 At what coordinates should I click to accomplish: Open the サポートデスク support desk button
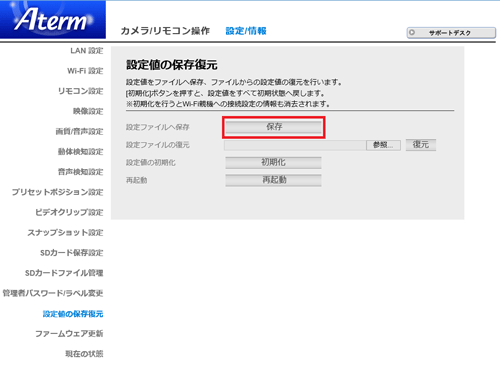[x=451, y=33]
